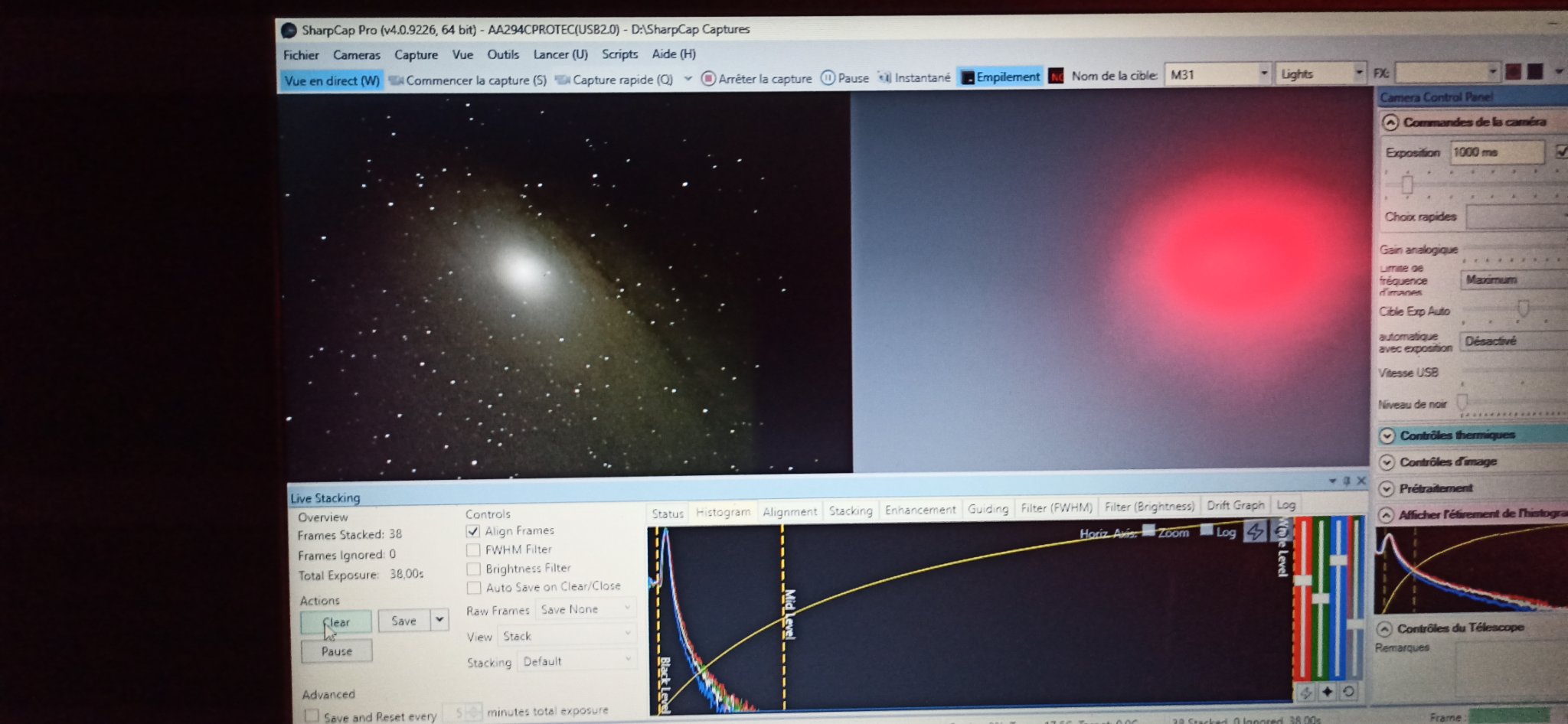Click the star icon below color sliders

click(x=1327, y=692)
